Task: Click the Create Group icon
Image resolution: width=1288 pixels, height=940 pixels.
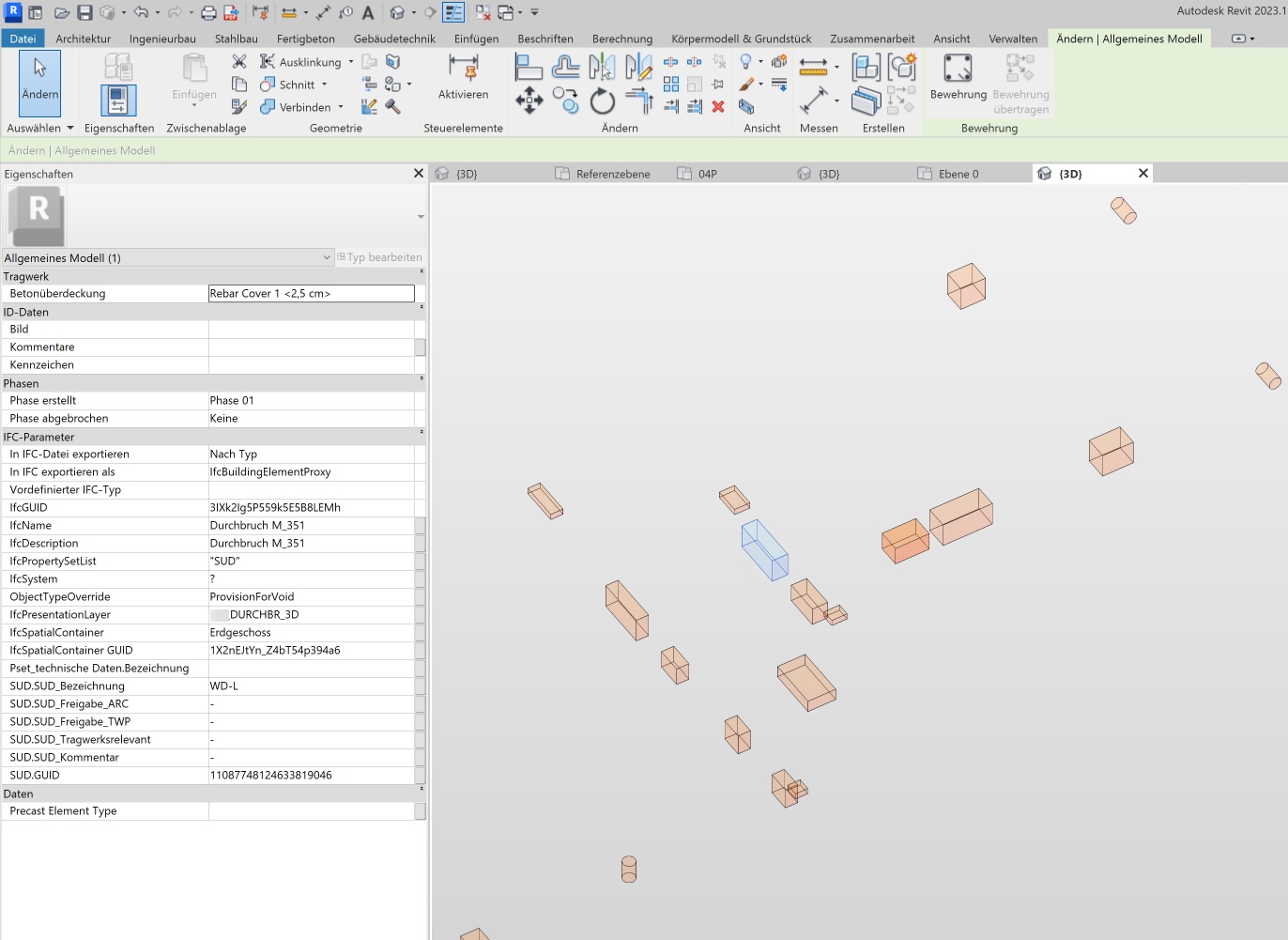Action: tap(901, 68)
